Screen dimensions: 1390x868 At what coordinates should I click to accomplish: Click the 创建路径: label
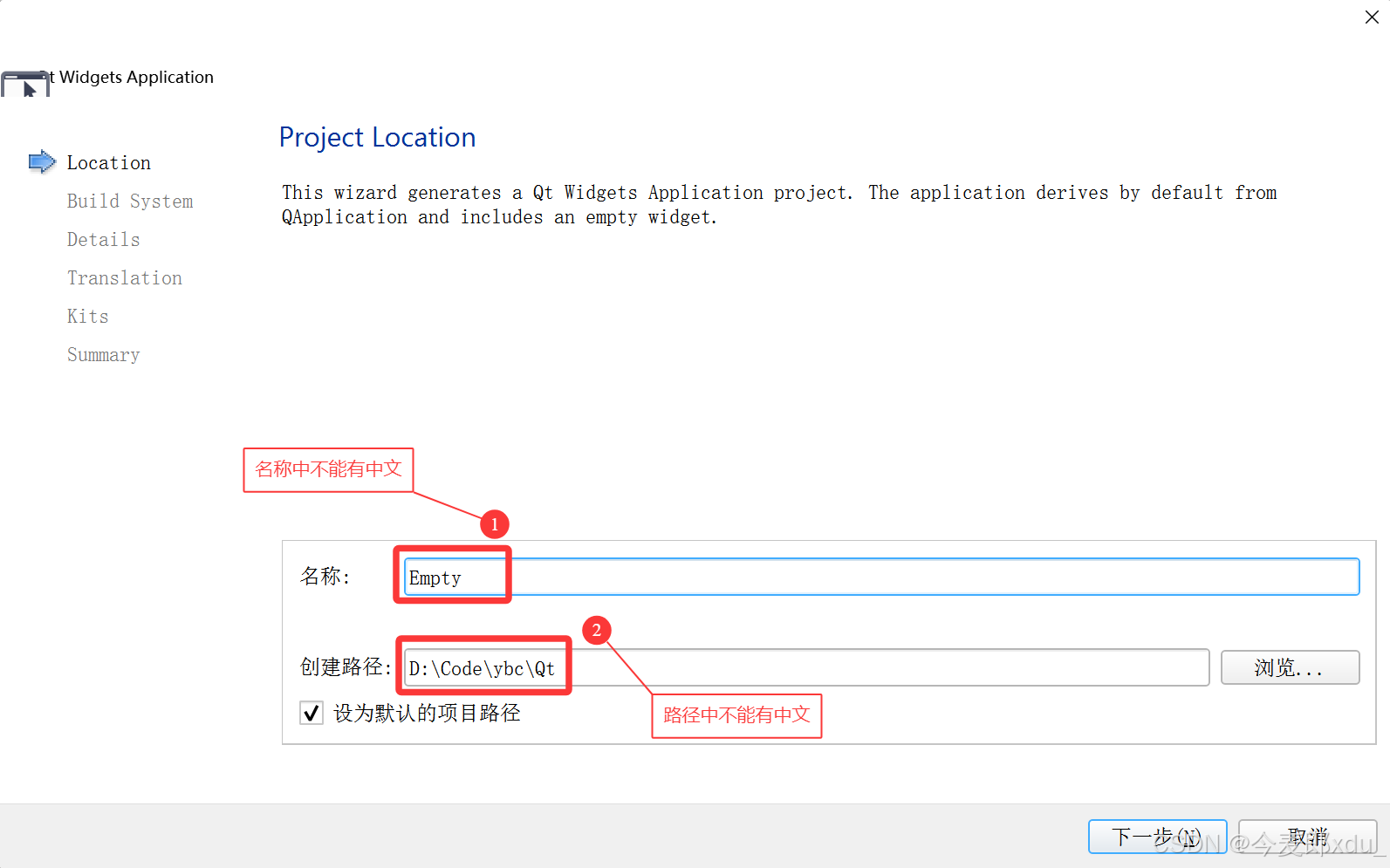coord(346,667)
